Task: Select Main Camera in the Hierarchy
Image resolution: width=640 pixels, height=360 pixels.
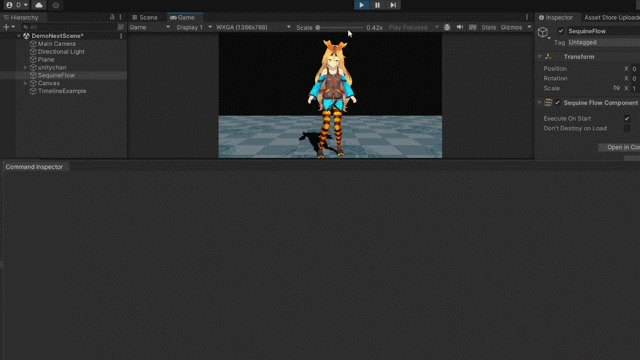Action: pyautogui.click(x=57, y=44)
